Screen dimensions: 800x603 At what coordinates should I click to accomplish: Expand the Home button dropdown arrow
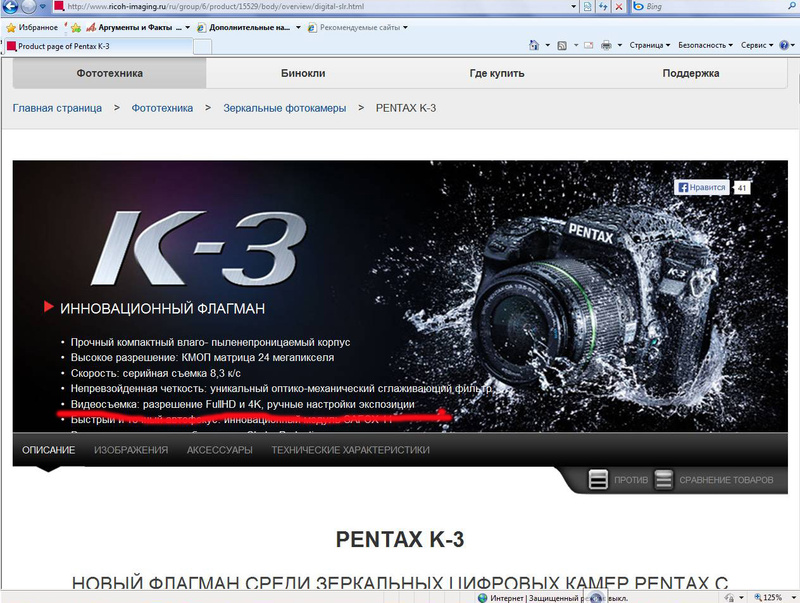[x=547, y=45]
